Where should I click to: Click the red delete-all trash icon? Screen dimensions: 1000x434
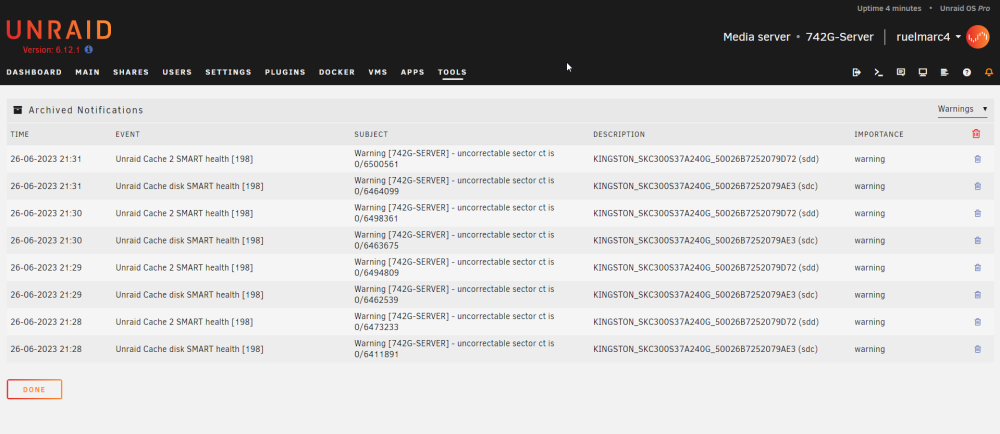[x=976, y=134]
